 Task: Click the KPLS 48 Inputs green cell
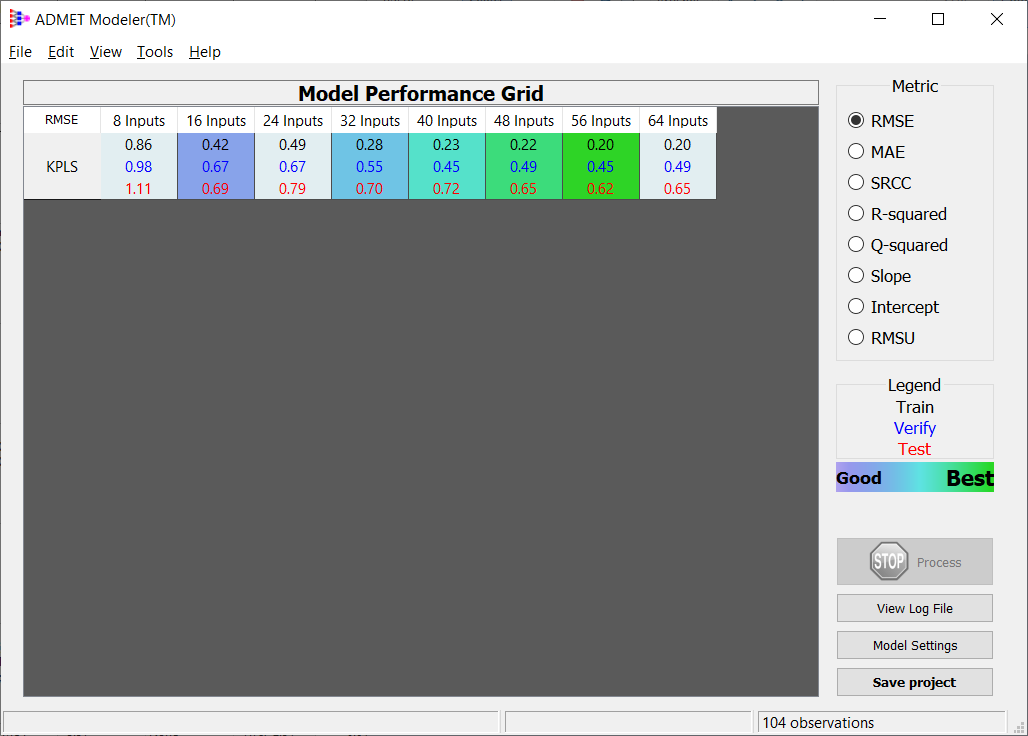tap(524, 166)
